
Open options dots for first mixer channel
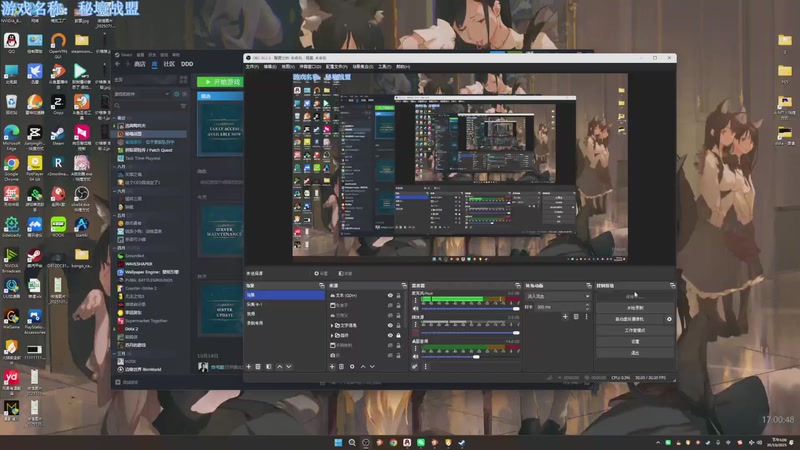(415, 300)
